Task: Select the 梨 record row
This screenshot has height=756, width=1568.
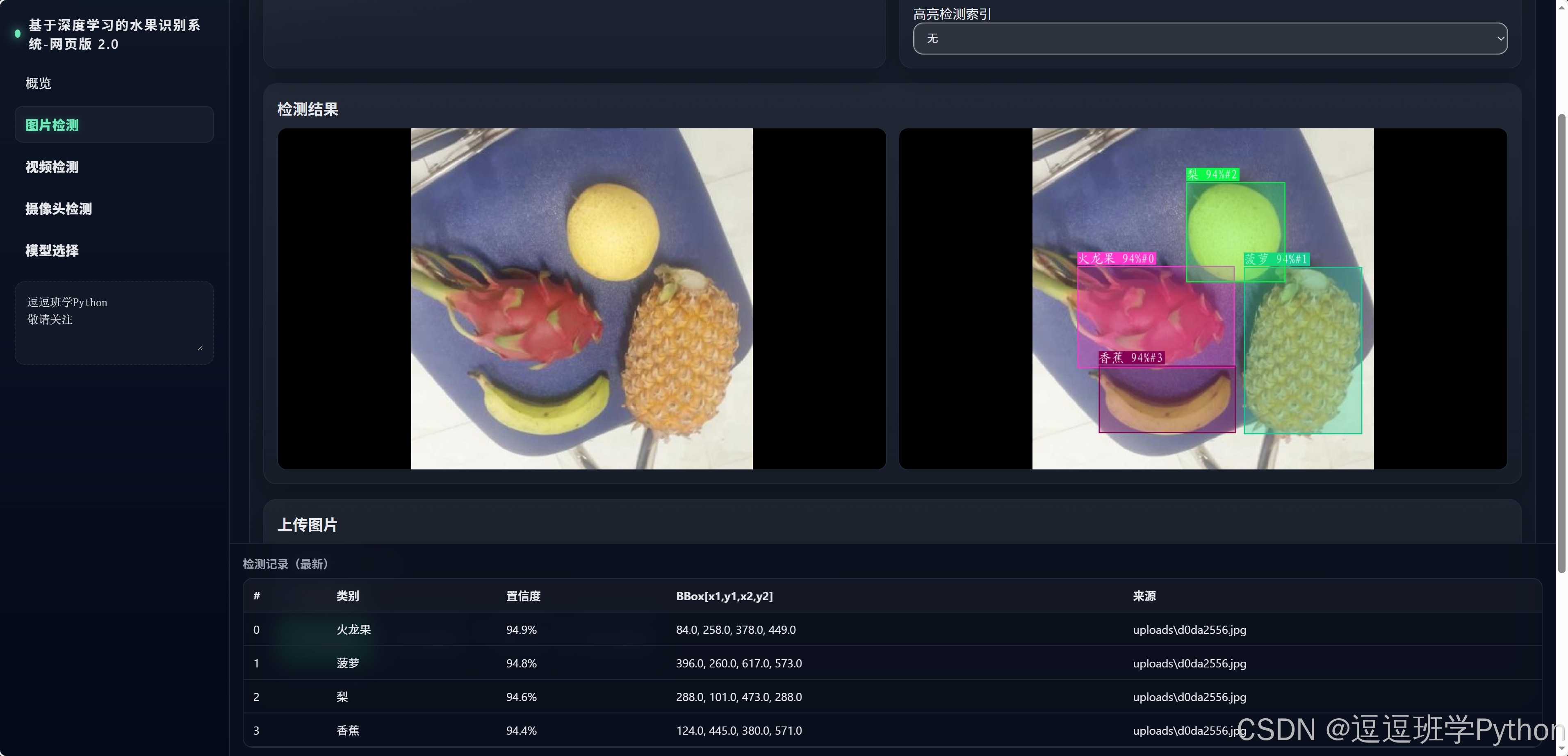Action: coord(342,696)
